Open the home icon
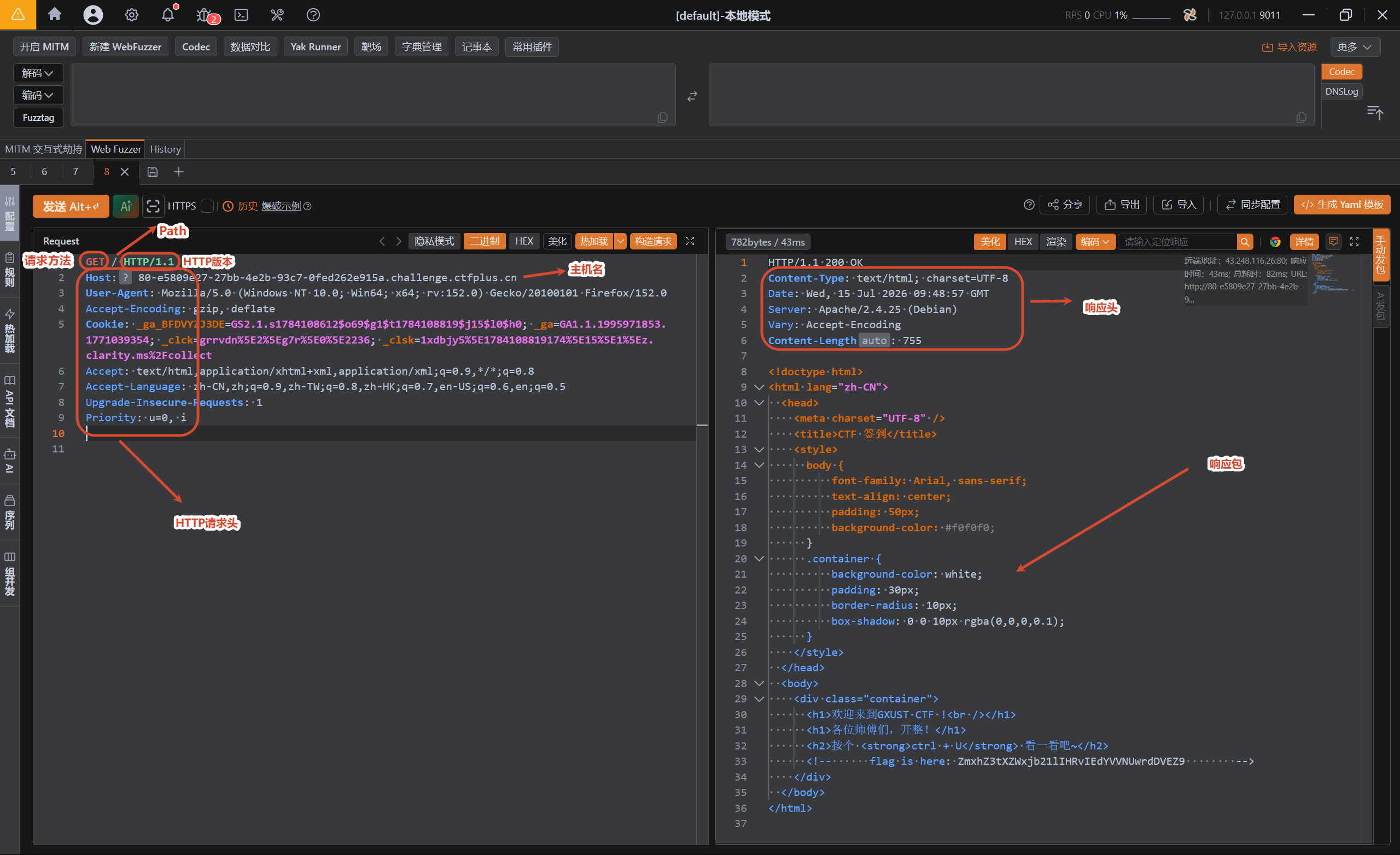Image resolution: width=1400 pixels, height=855 pixels. (x=55, y=14)
